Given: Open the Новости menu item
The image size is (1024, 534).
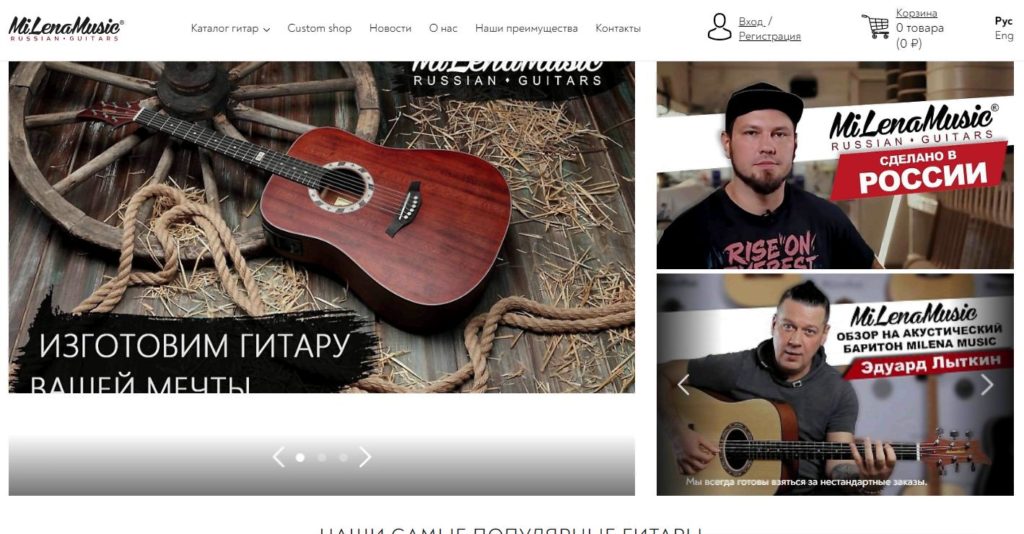Looking at the screenshot, I should click(x=390, y=28).
